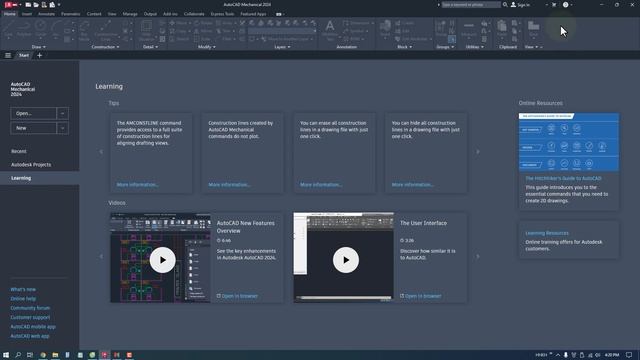Add a new drawing tab with plus icon

click(40, 55)
